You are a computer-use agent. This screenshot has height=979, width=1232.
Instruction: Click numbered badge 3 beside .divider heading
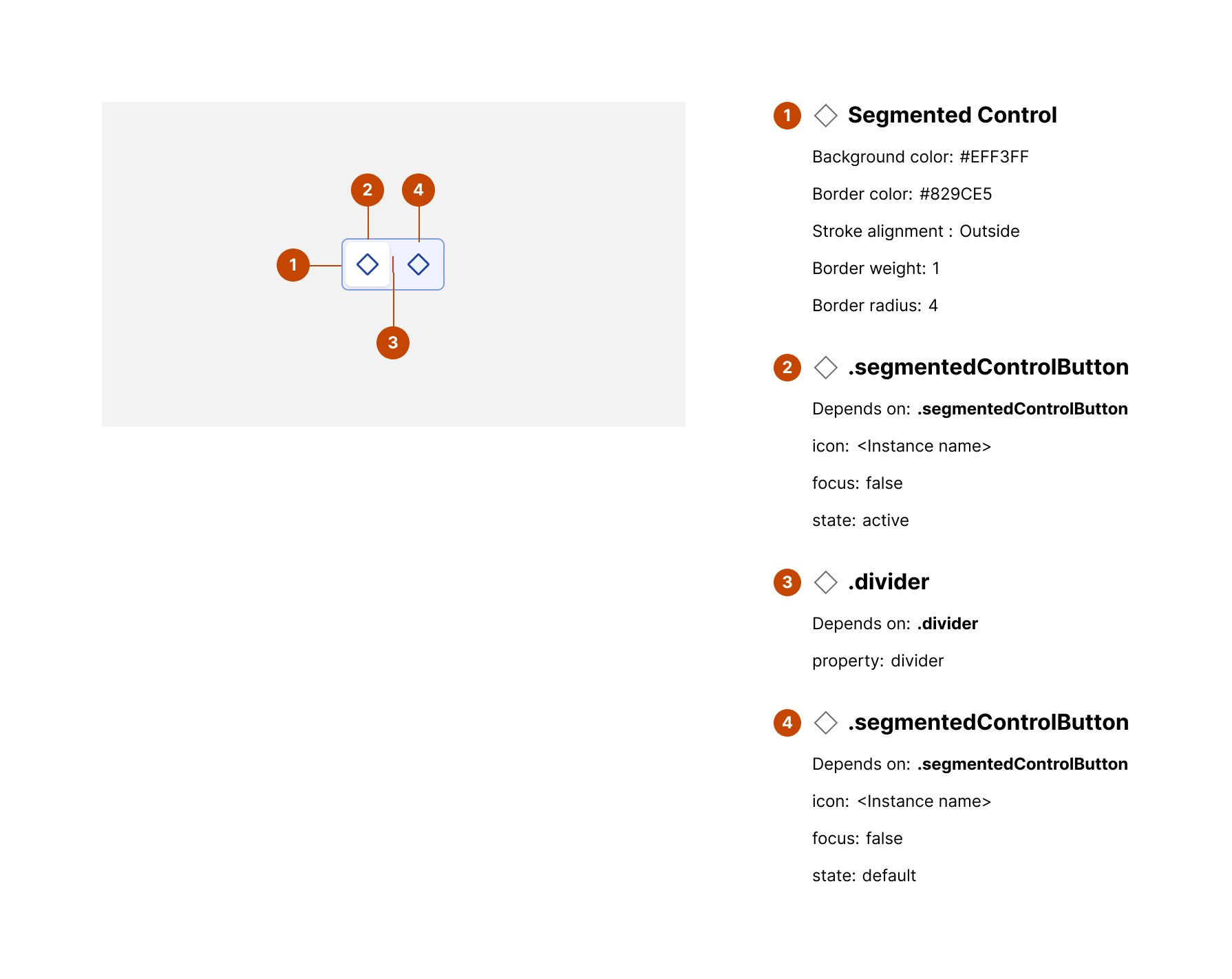[x=787, y=582]
